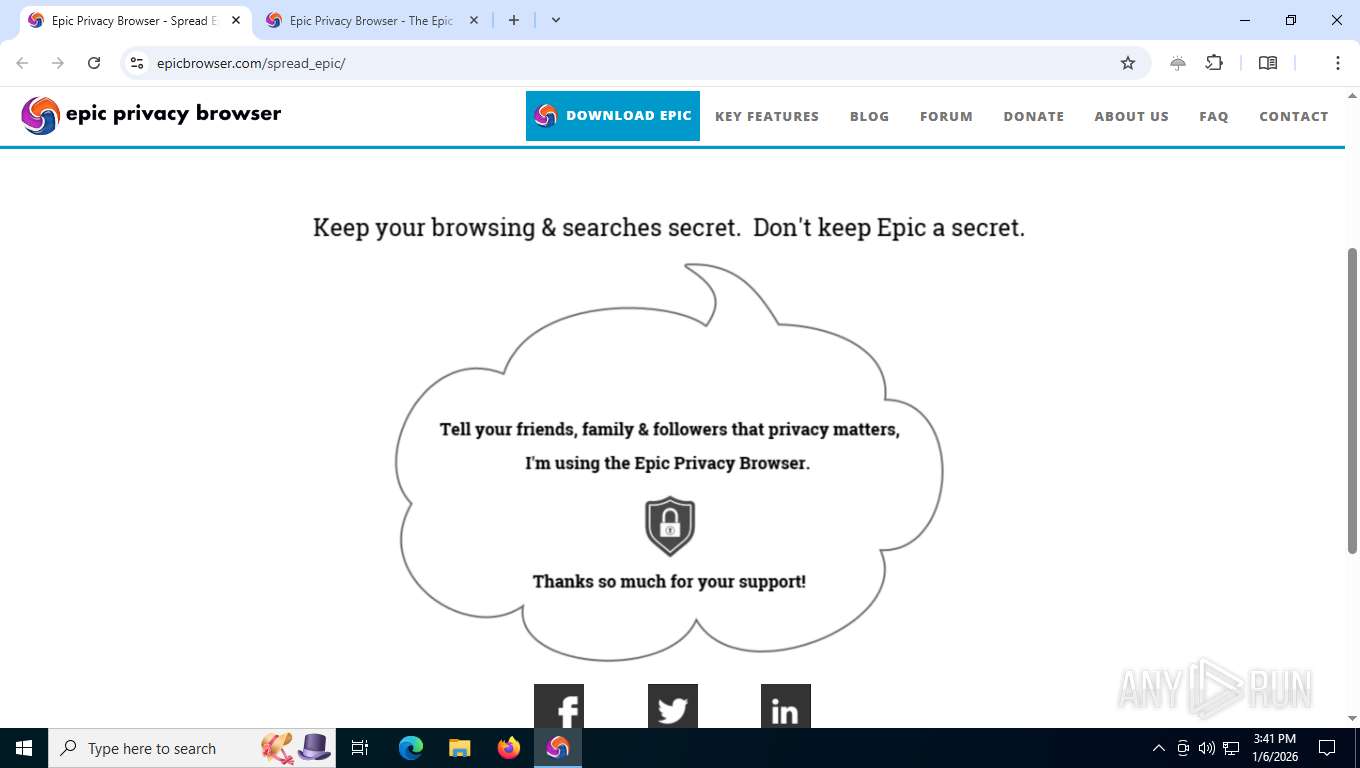The width and height of the screenshot is (1360, 768).
Task: Open the notification center icon
Action: click(1327, 748)
